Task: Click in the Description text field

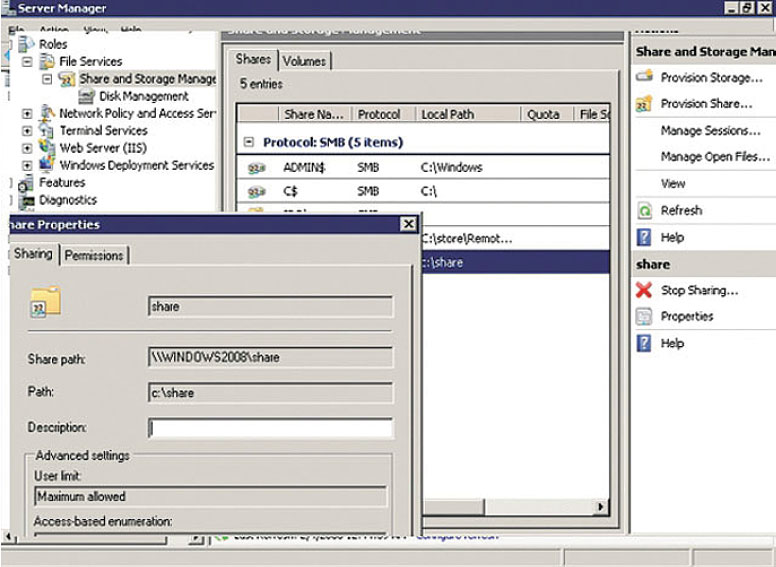Action: point(270,428)
